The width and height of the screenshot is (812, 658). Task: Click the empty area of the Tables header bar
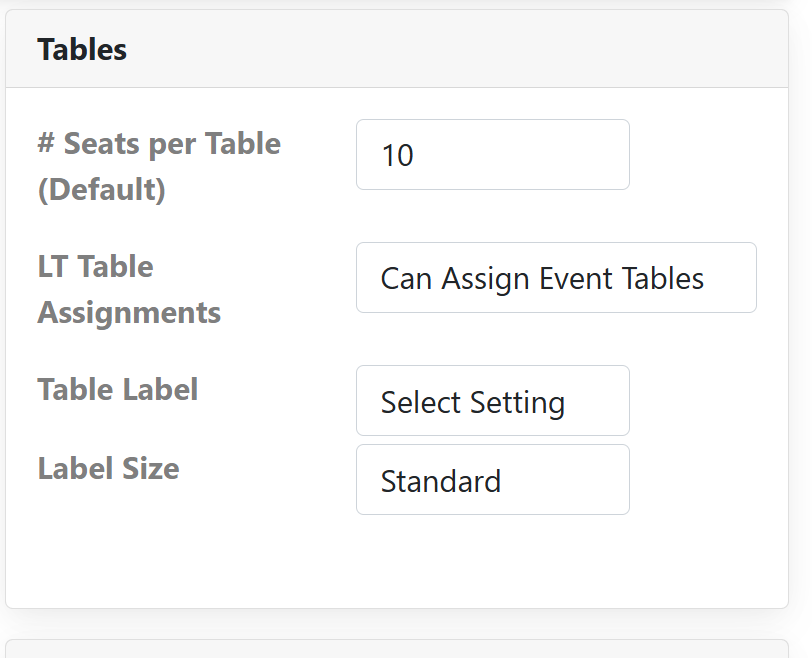pyautogui.click(x=450, y=49)
